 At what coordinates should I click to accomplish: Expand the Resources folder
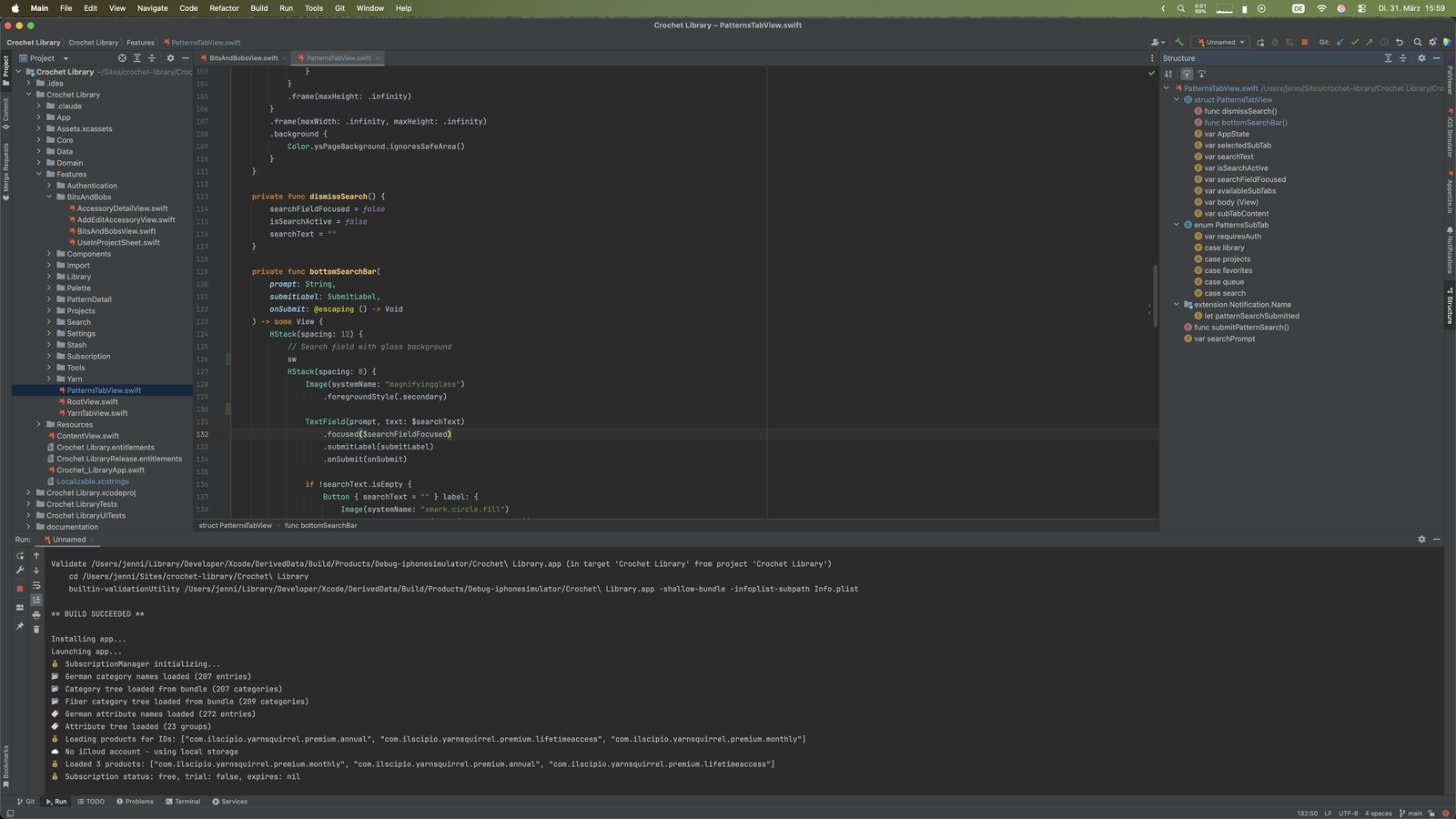39,425
